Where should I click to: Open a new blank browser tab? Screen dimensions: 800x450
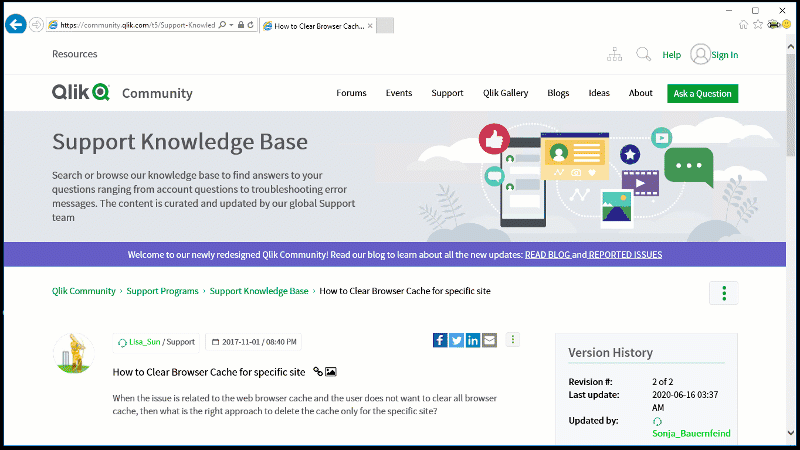click(x=385, y=26)
